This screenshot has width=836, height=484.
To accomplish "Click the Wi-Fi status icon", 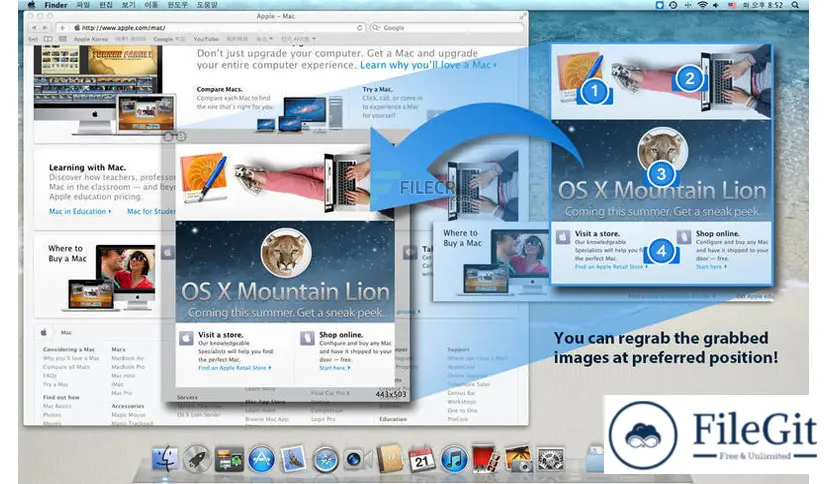I will pos(702,5).
